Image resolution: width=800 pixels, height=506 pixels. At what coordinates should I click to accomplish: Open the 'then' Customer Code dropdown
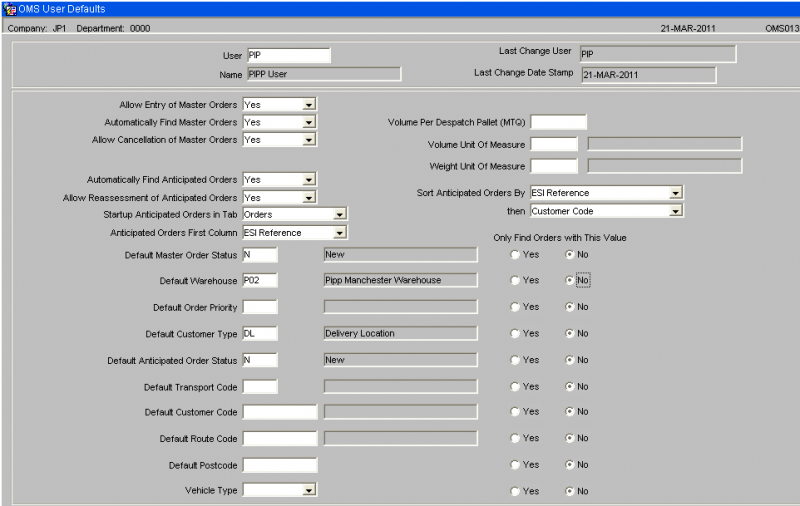click(x=676, y=211)
